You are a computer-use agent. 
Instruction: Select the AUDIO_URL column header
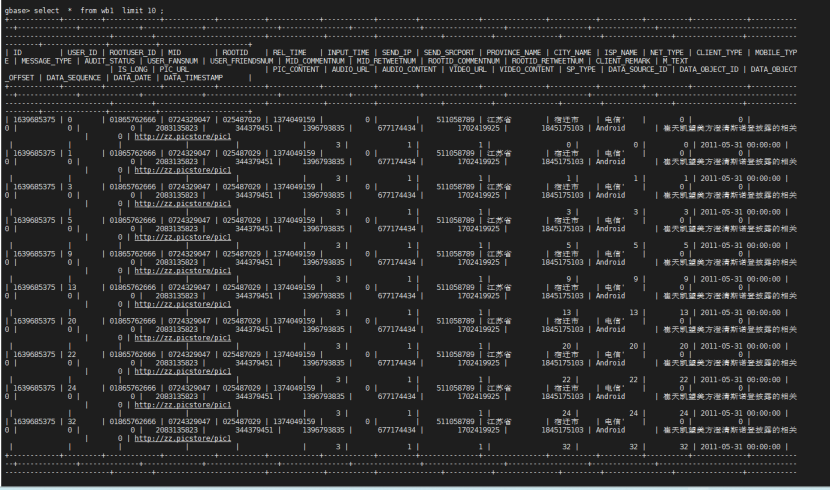click(350, 69)
